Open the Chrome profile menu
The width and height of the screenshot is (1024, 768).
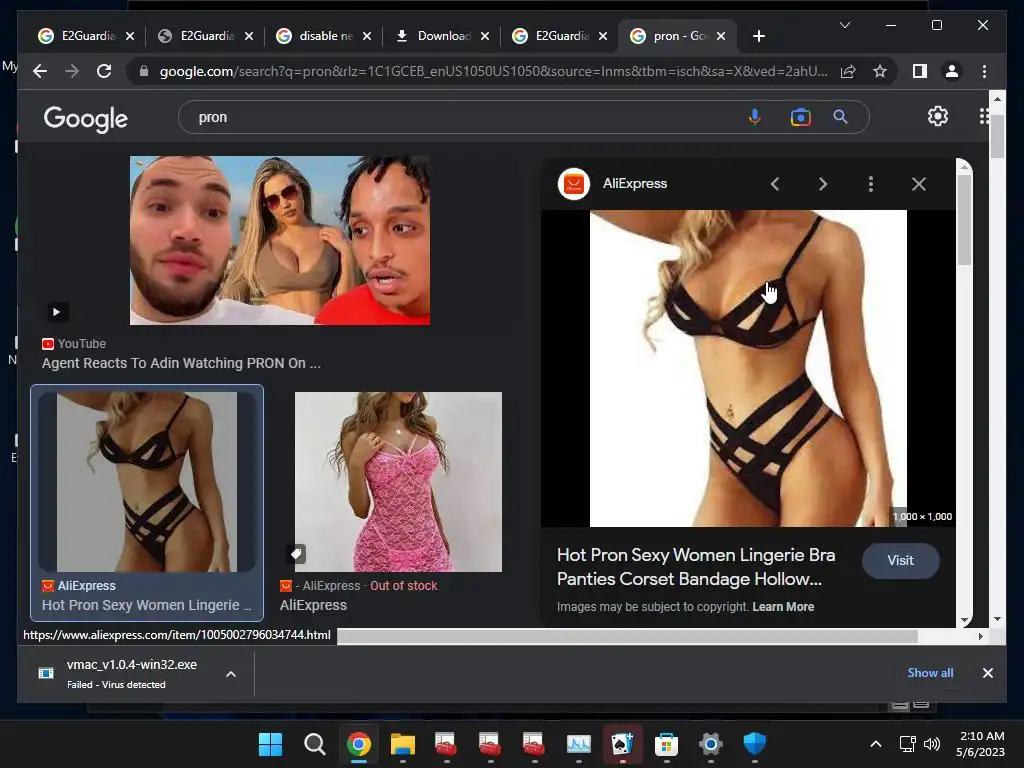tap(952, 71)
